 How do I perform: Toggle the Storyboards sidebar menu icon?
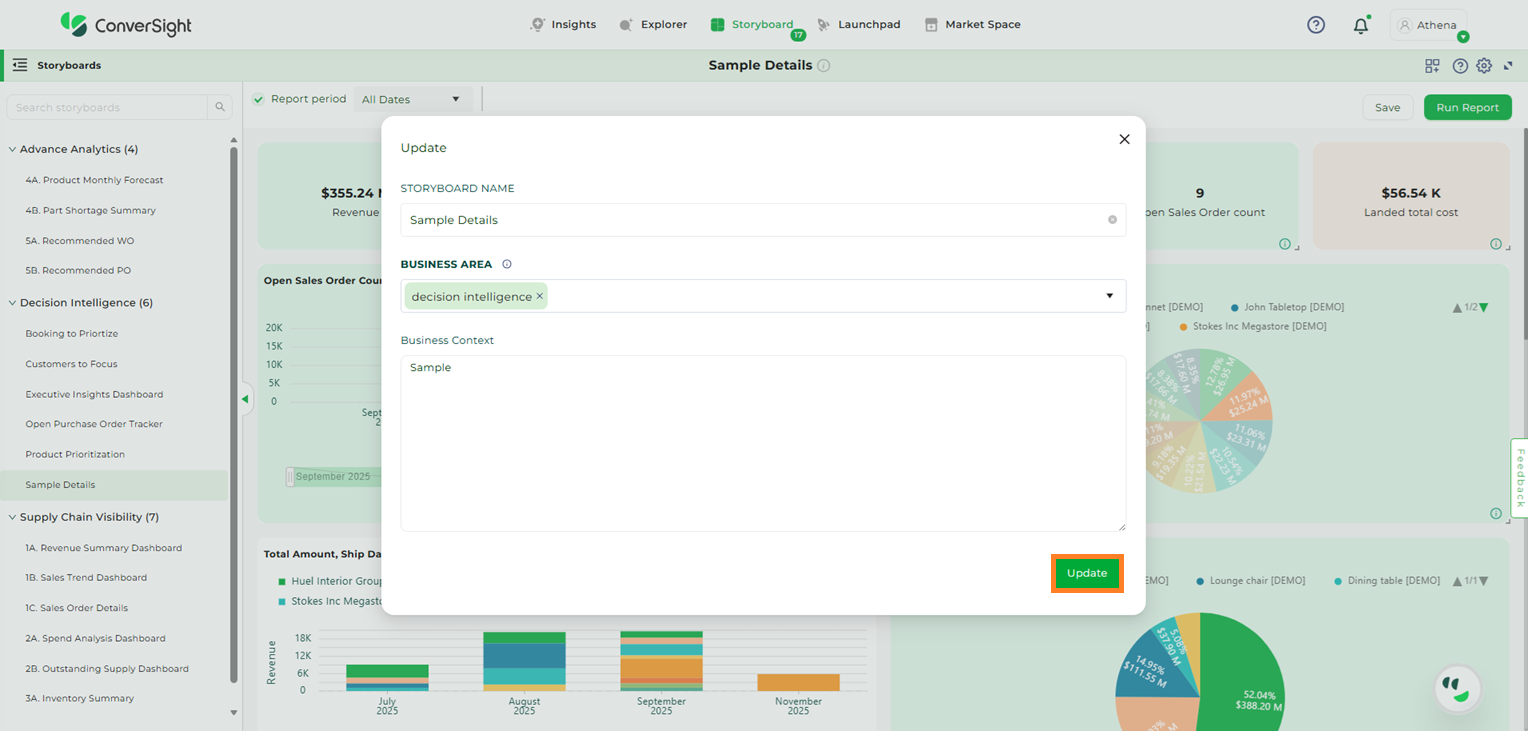coord(20,66)
